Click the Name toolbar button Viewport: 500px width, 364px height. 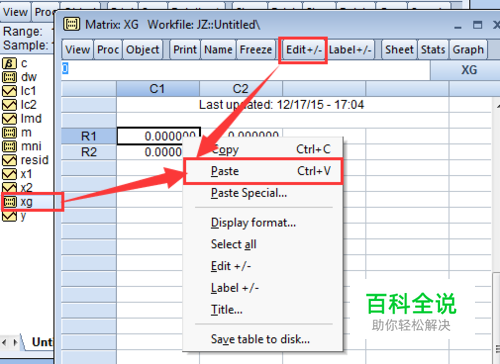[x=218, y=50]
